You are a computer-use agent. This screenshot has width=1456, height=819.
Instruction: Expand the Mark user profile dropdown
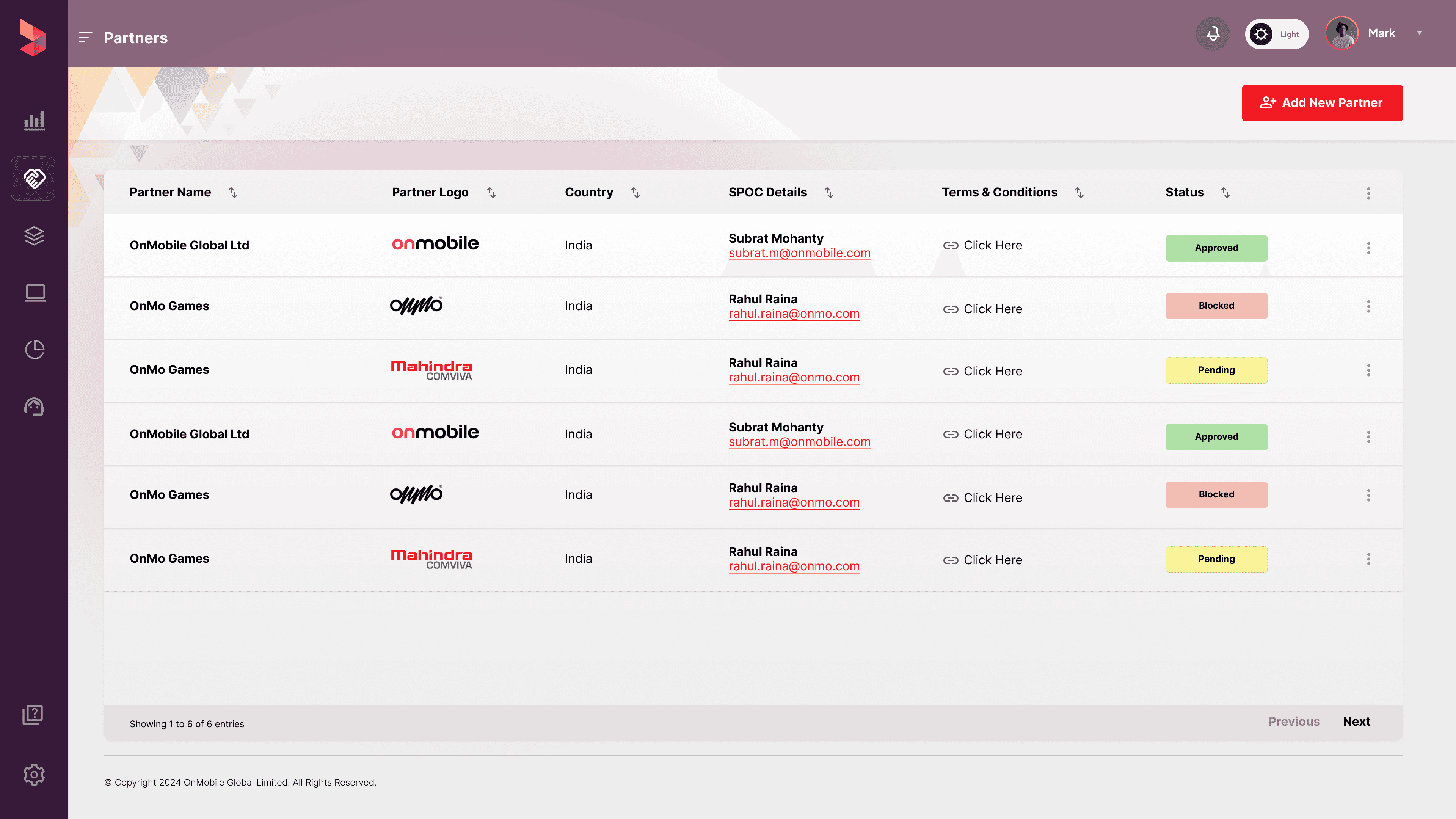(x=1419, y=33)
